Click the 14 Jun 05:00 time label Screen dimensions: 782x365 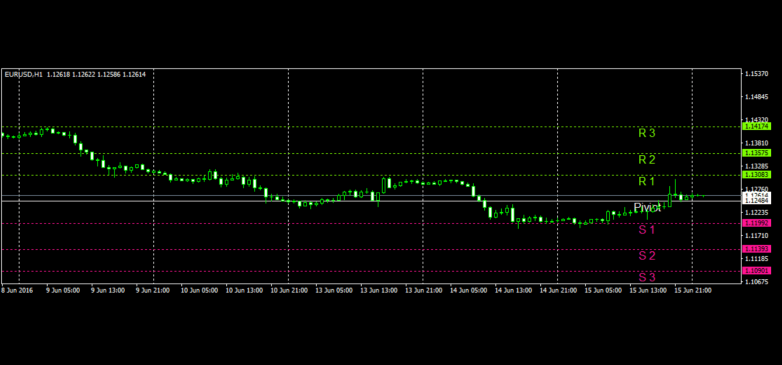click(468, 290)
